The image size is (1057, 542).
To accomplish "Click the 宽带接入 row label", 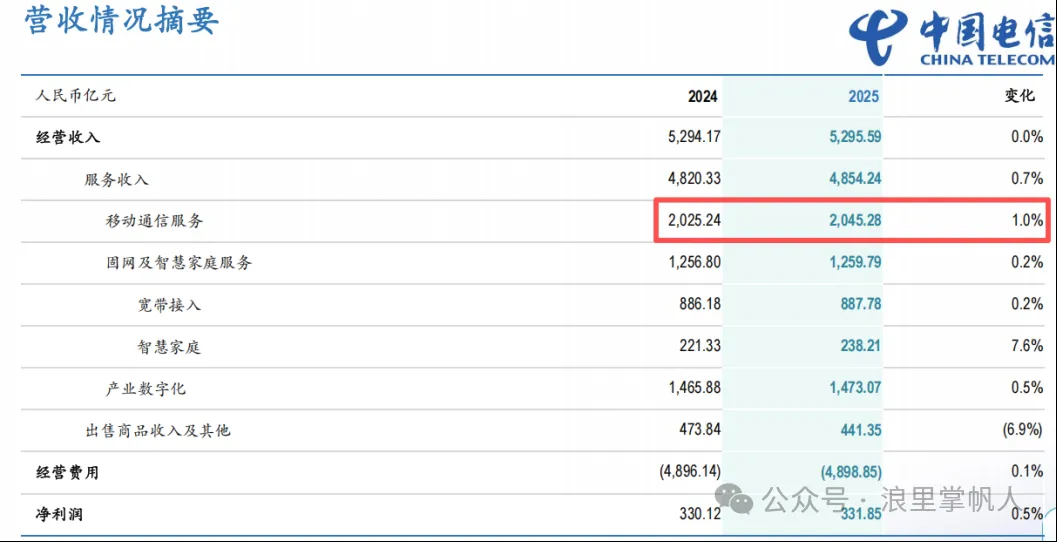I will tap(169, 305).
